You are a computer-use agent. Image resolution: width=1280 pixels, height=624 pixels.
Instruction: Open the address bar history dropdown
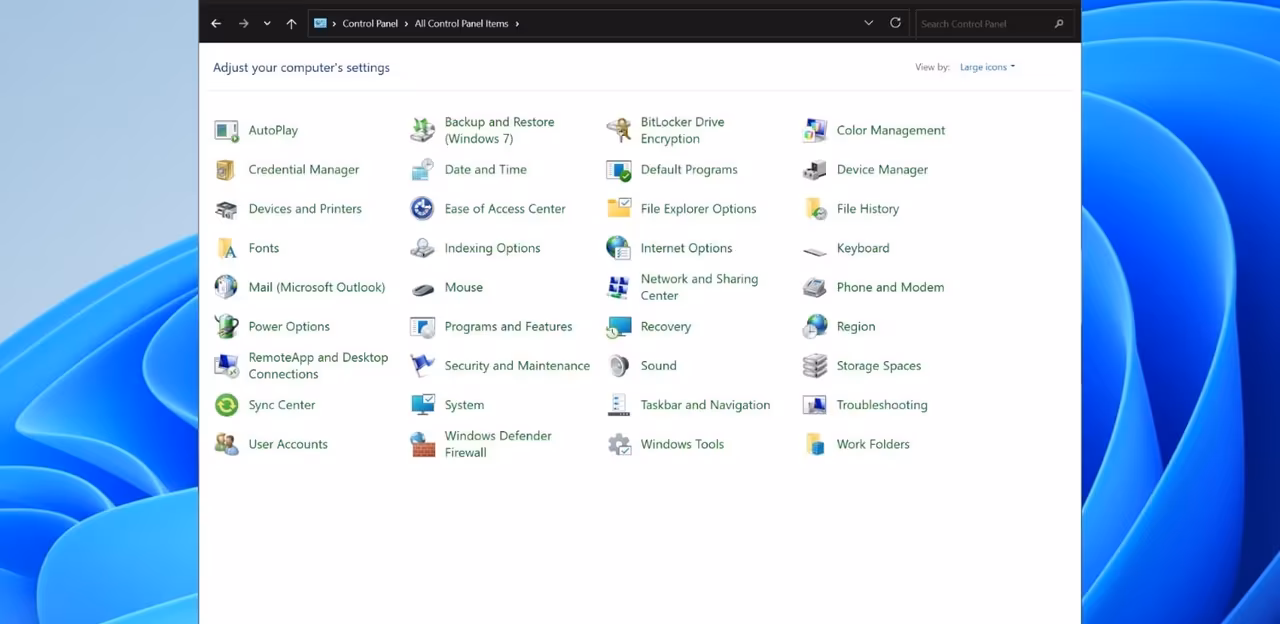[x=868, y=23]
